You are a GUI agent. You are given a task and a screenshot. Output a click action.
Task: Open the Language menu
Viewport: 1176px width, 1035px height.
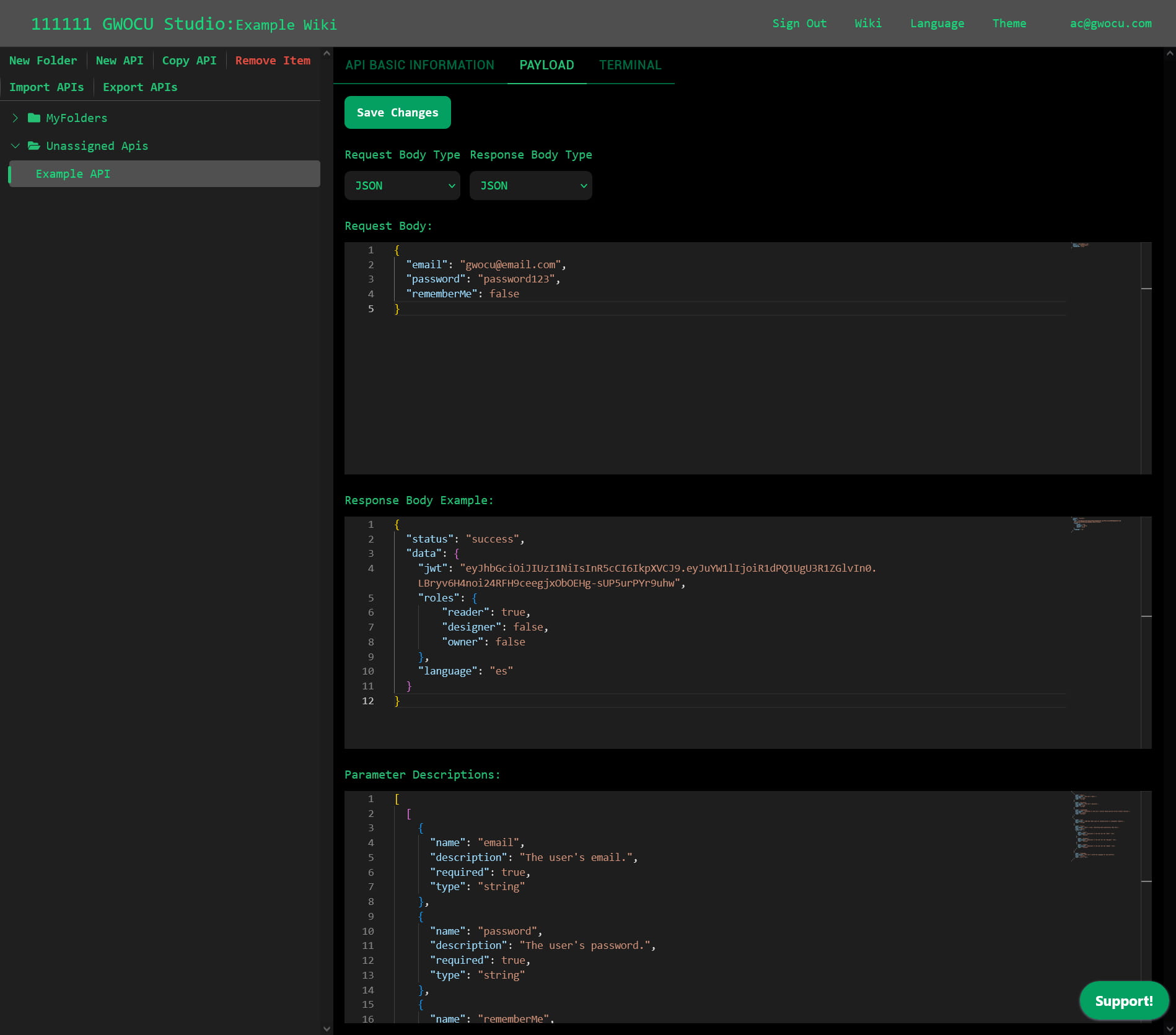point(937,24)
